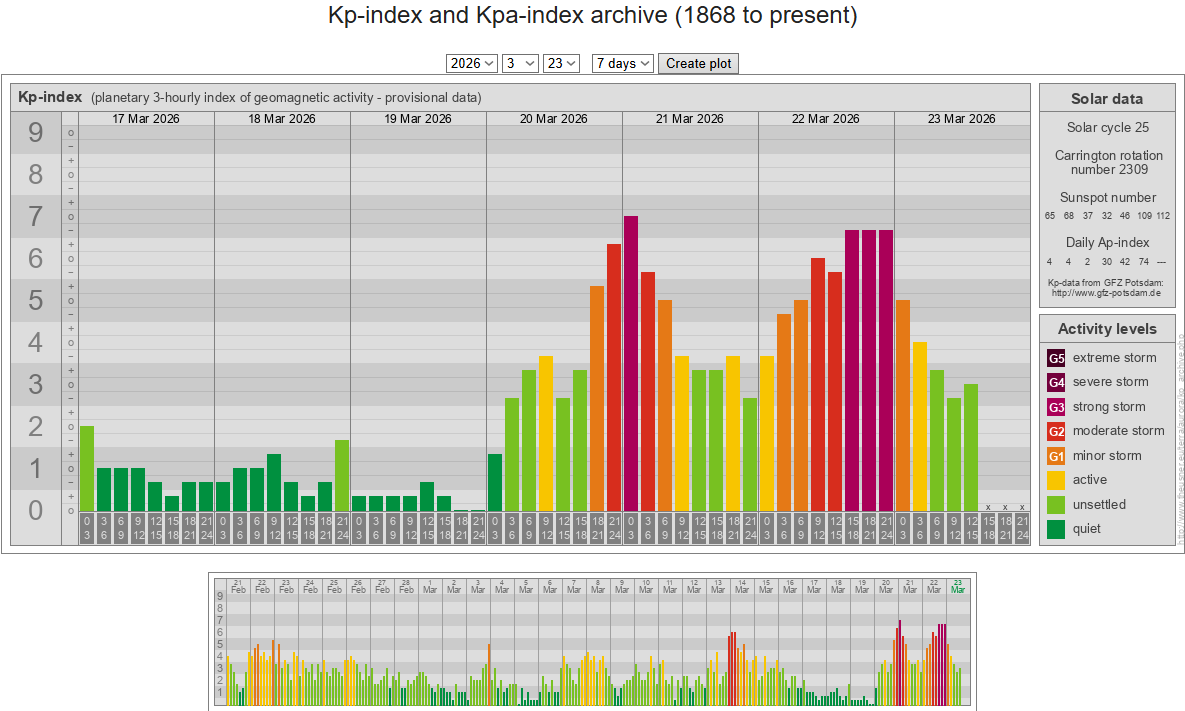Click Carrington rotation number 2309 text
Image resolution: width=1185 pixels, height=711 pixels.
click(x=1109, y=162)
